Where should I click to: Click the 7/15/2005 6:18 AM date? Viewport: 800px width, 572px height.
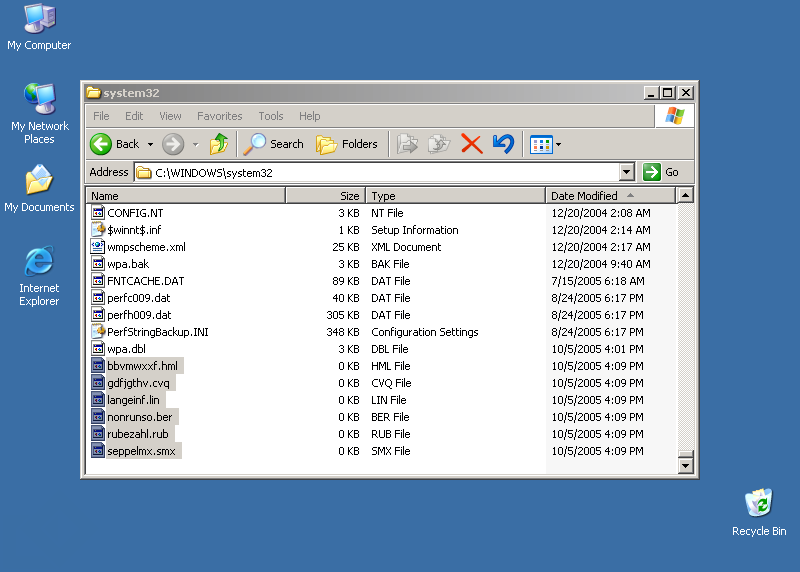(x=598, y=281)
